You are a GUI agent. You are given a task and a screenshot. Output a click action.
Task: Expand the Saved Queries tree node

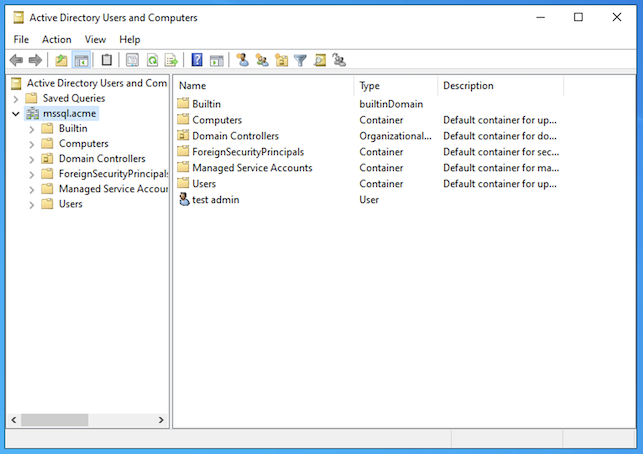[x=16, y=98]
